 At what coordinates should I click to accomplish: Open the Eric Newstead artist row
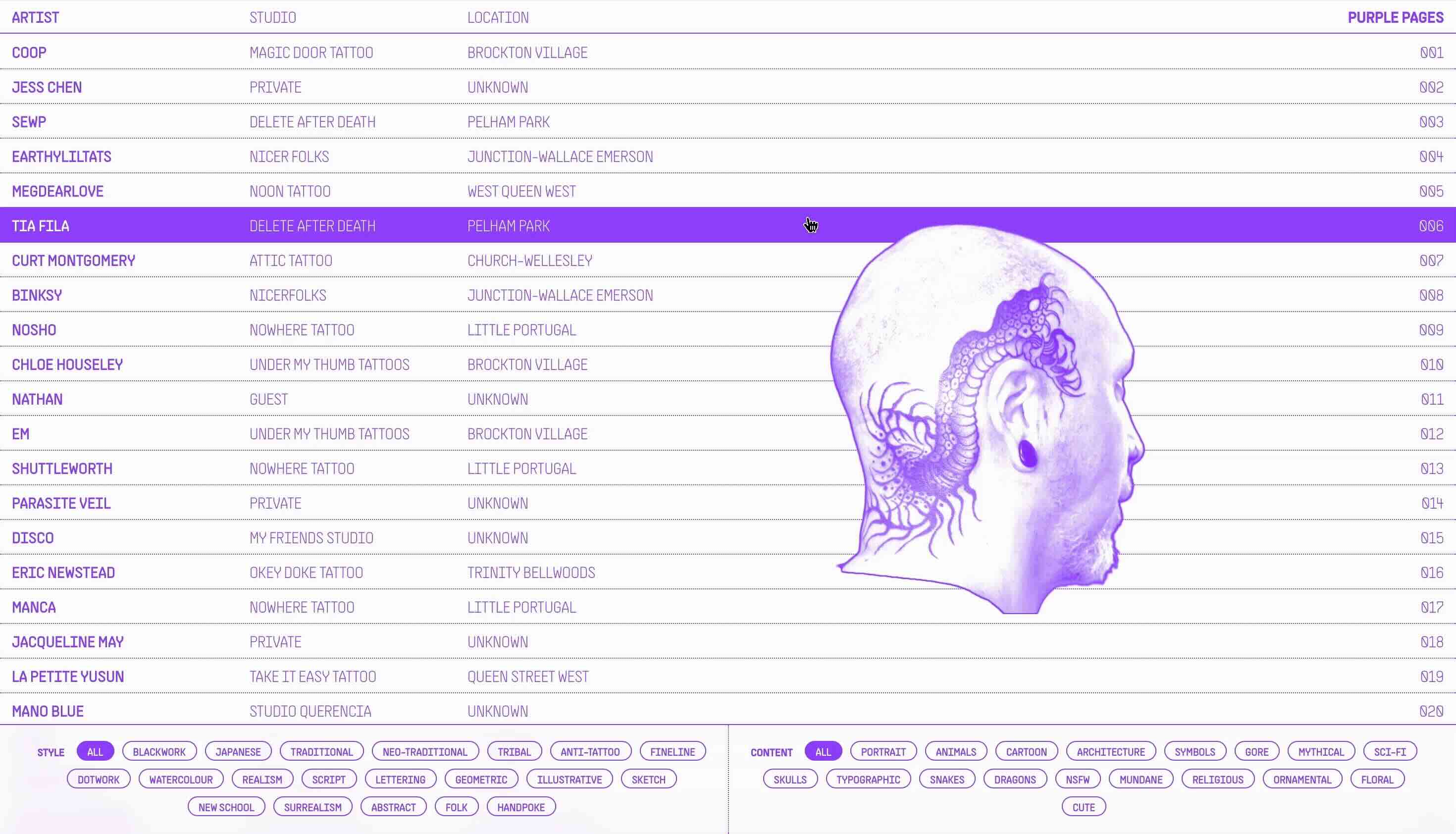[x=728, y=572]
